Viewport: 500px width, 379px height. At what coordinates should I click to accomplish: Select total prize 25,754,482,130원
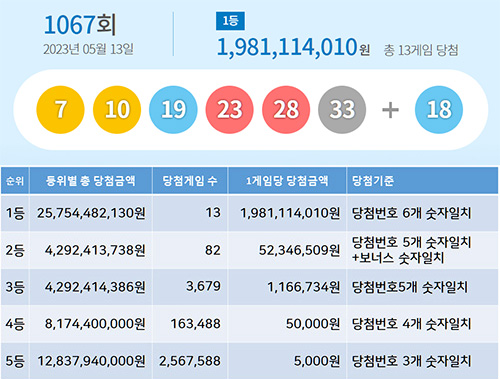[91, 213]
